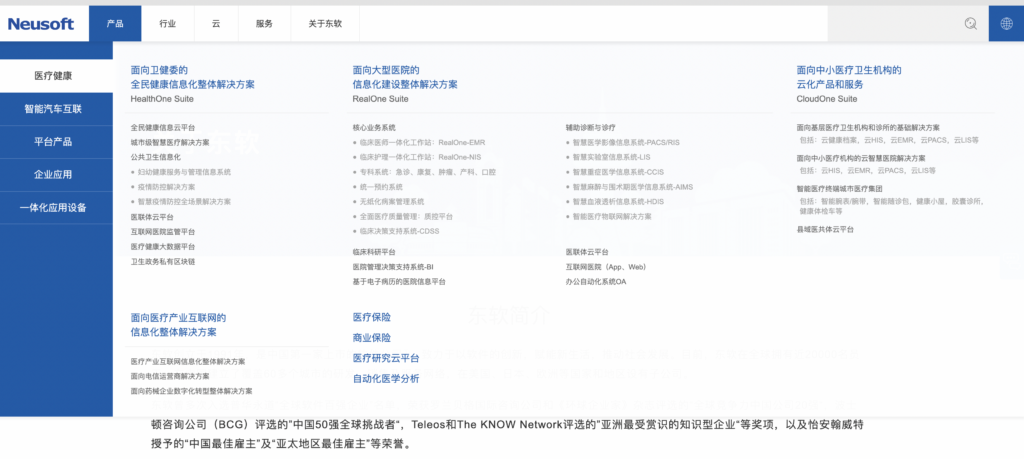Open 信息化建设整体解决方案 heading link

tap(405, 85)
